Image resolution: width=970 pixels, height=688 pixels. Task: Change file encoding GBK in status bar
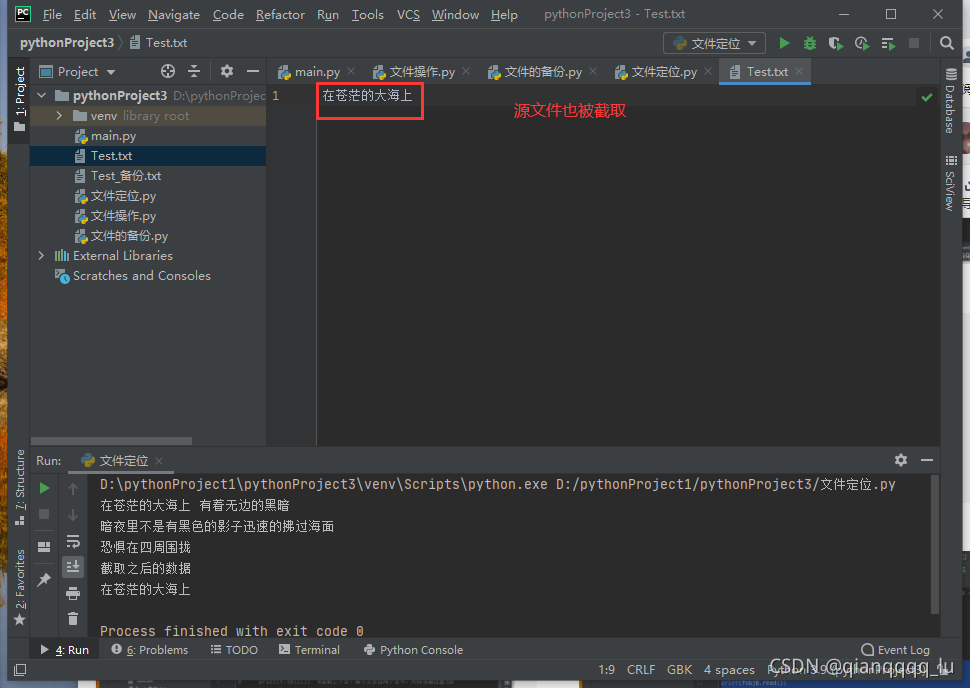pos(679,669)
